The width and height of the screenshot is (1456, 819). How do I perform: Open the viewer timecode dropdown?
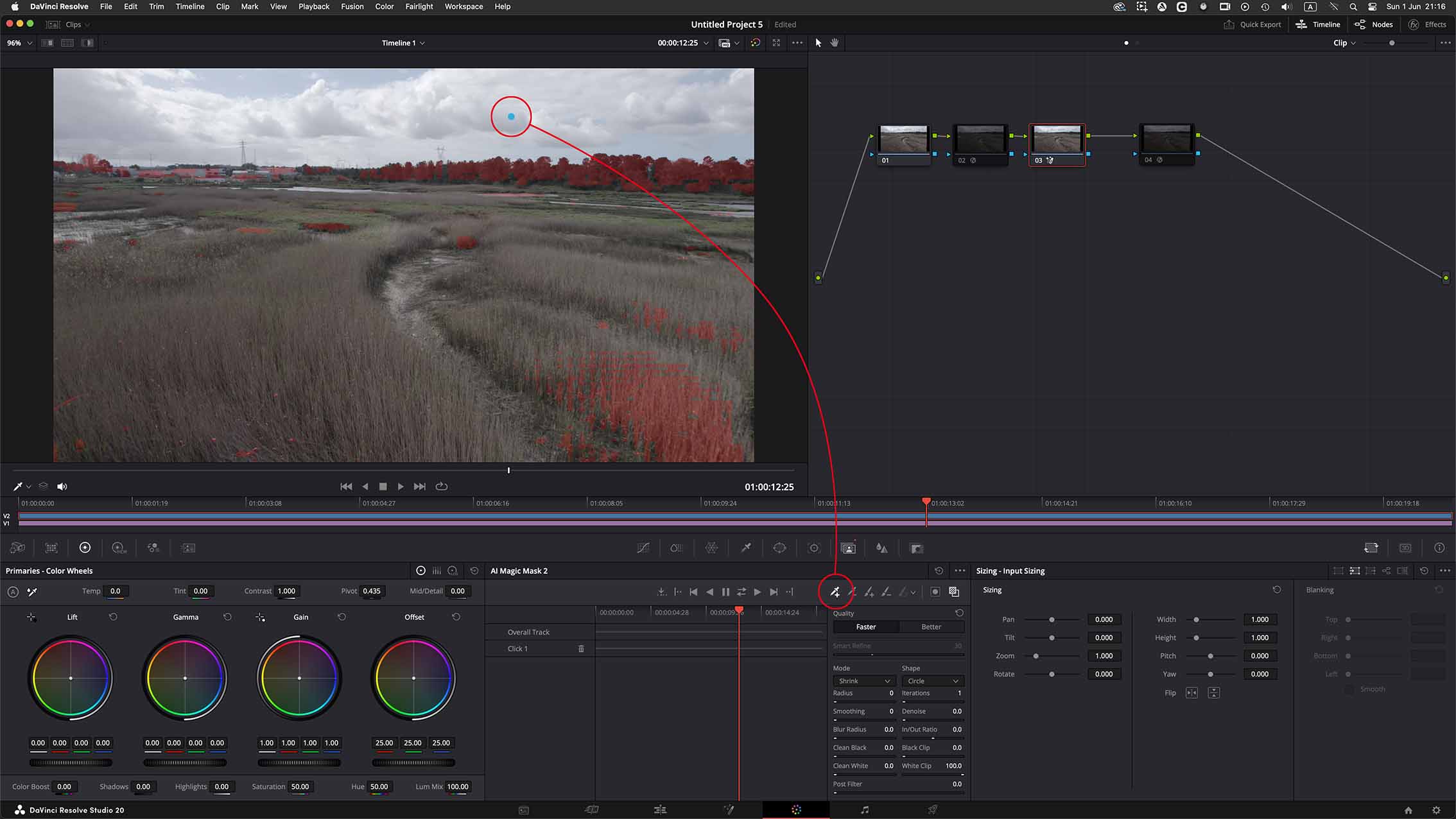click(683, 43)
